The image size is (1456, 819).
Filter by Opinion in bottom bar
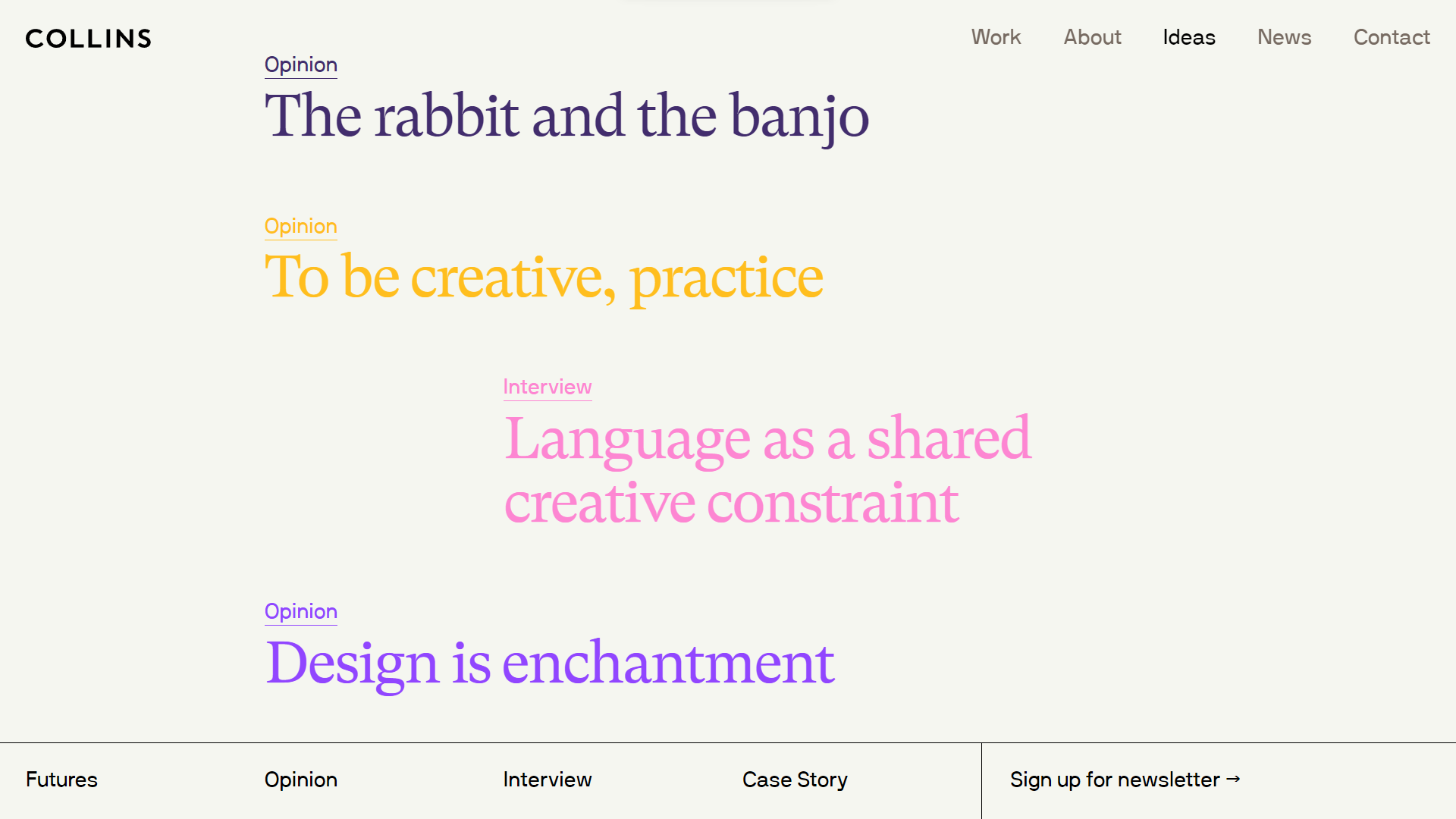(x=301, y=780)
